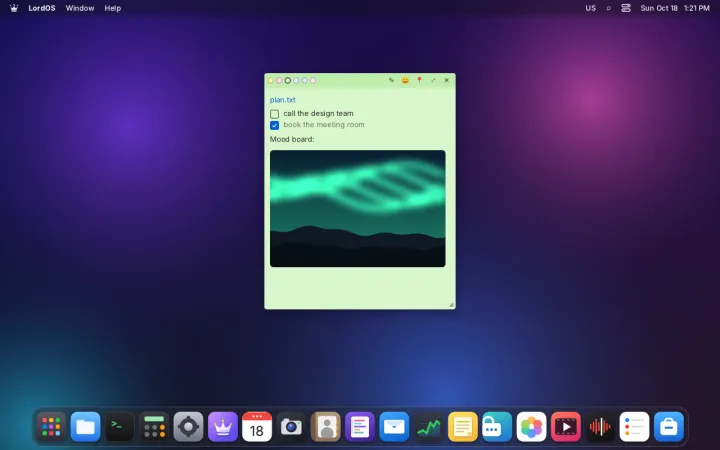Screen dimensions: 720x450
Task: Click the US input source indicator
Action: [591, 8]
